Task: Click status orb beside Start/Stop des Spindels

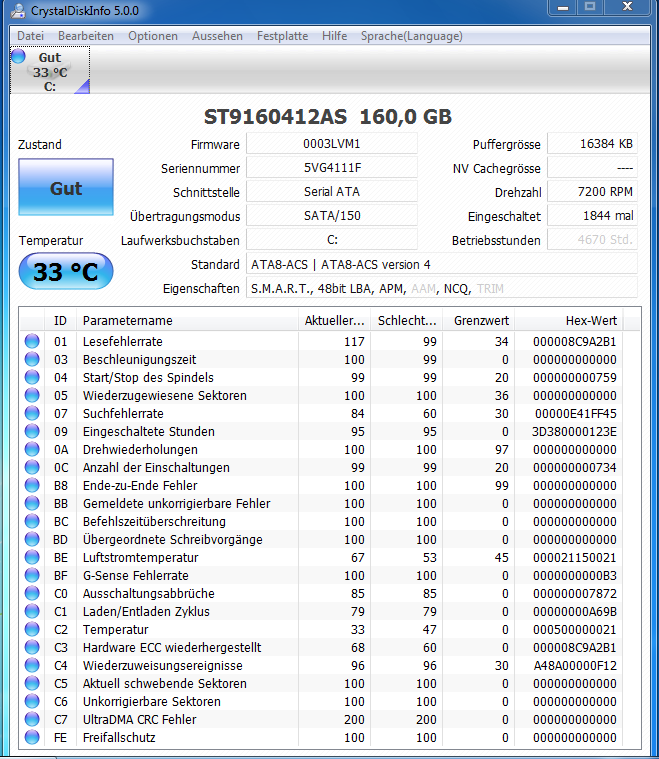Action: 32,377
